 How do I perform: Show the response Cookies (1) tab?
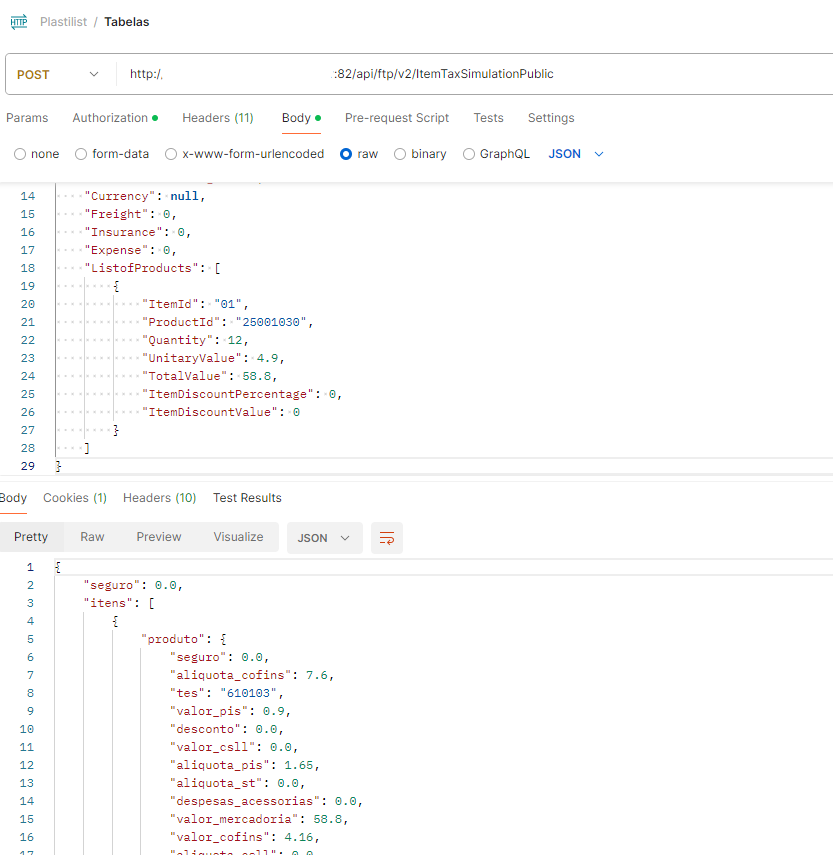75,498
